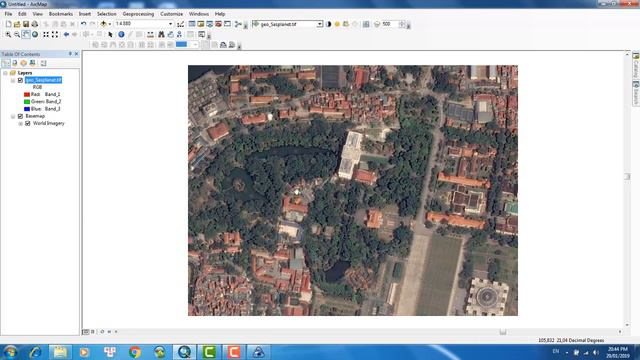Open the Insert menu
The width and height of the screenshot is (640, 360).
pos(85,14)
